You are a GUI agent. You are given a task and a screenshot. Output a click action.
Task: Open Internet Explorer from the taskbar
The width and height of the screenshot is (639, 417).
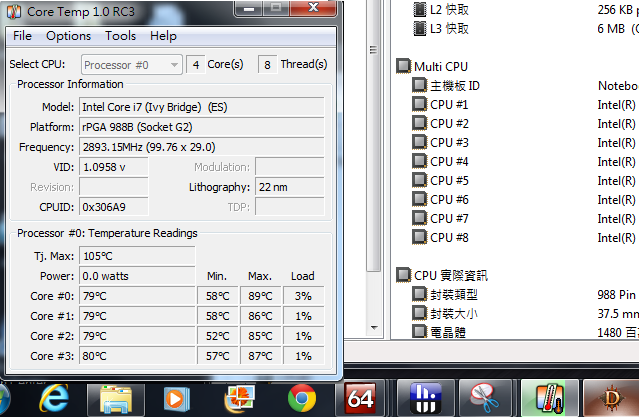pyautogui.click(x=53, y=399)
